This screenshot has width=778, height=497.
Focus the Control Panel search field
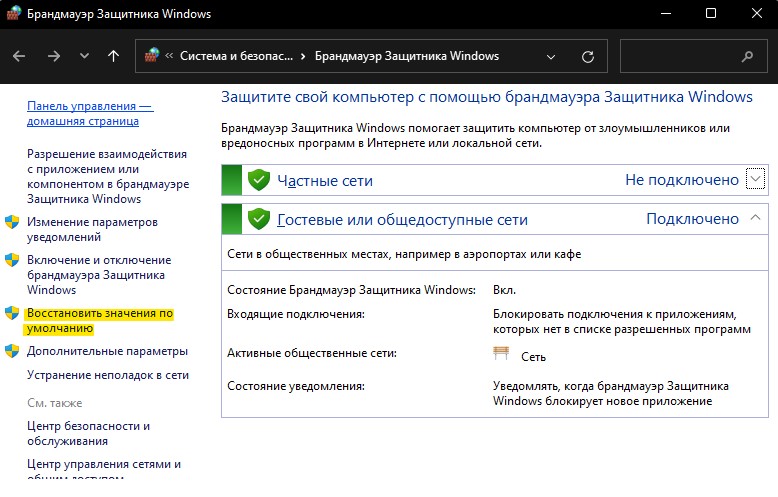pos(694,57)
